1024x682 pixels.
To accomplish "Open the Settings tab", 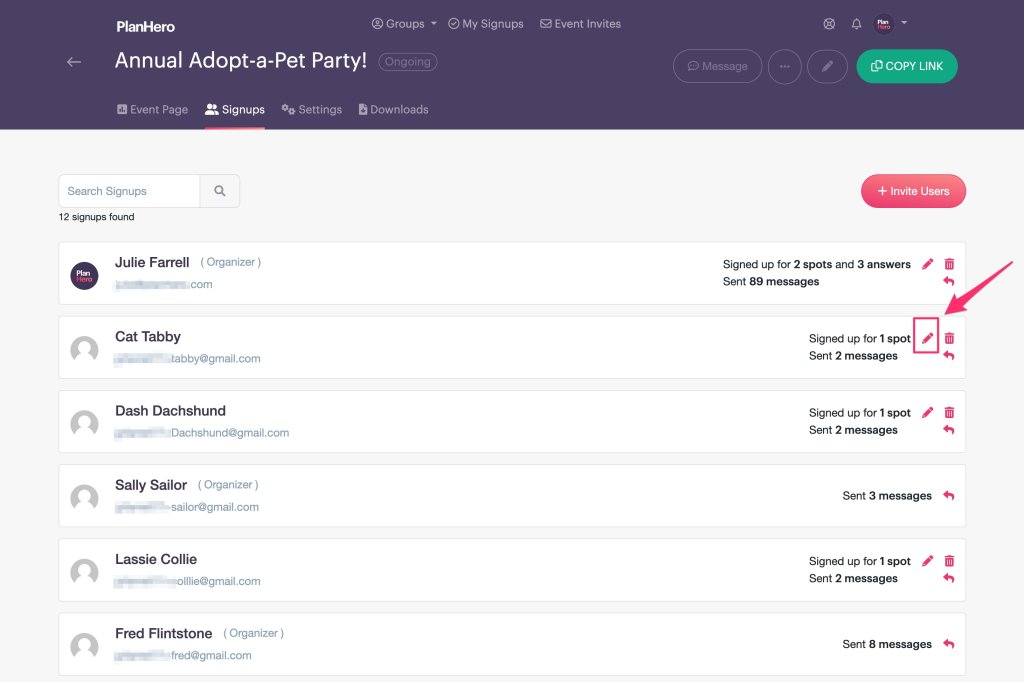I will (x=312, y=110).
